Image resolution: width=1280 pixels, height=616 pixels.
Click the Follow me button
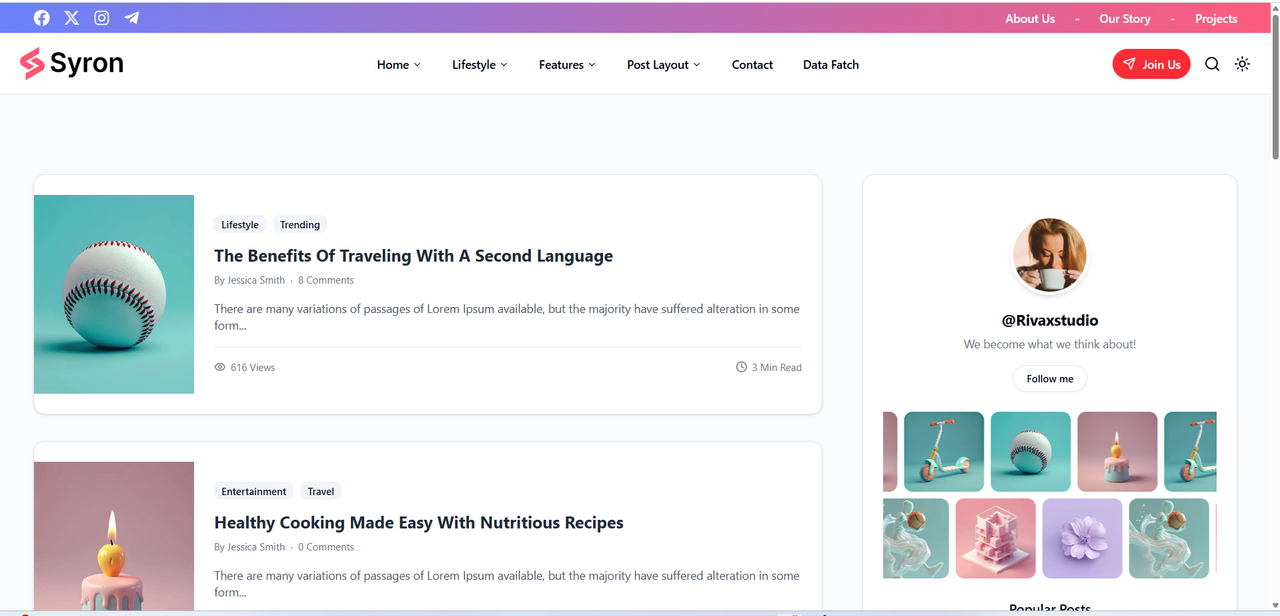click(x=1050, y=379)
